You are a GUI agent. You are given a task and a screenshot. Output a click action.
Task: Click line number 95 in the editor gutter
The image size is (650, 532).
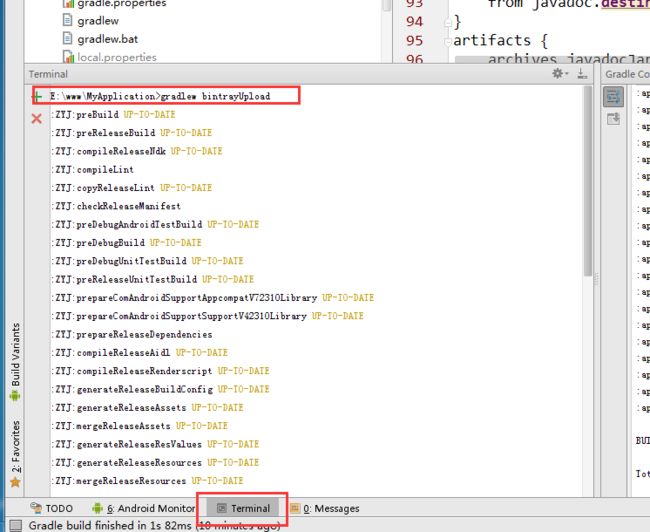tap(415, 41)
